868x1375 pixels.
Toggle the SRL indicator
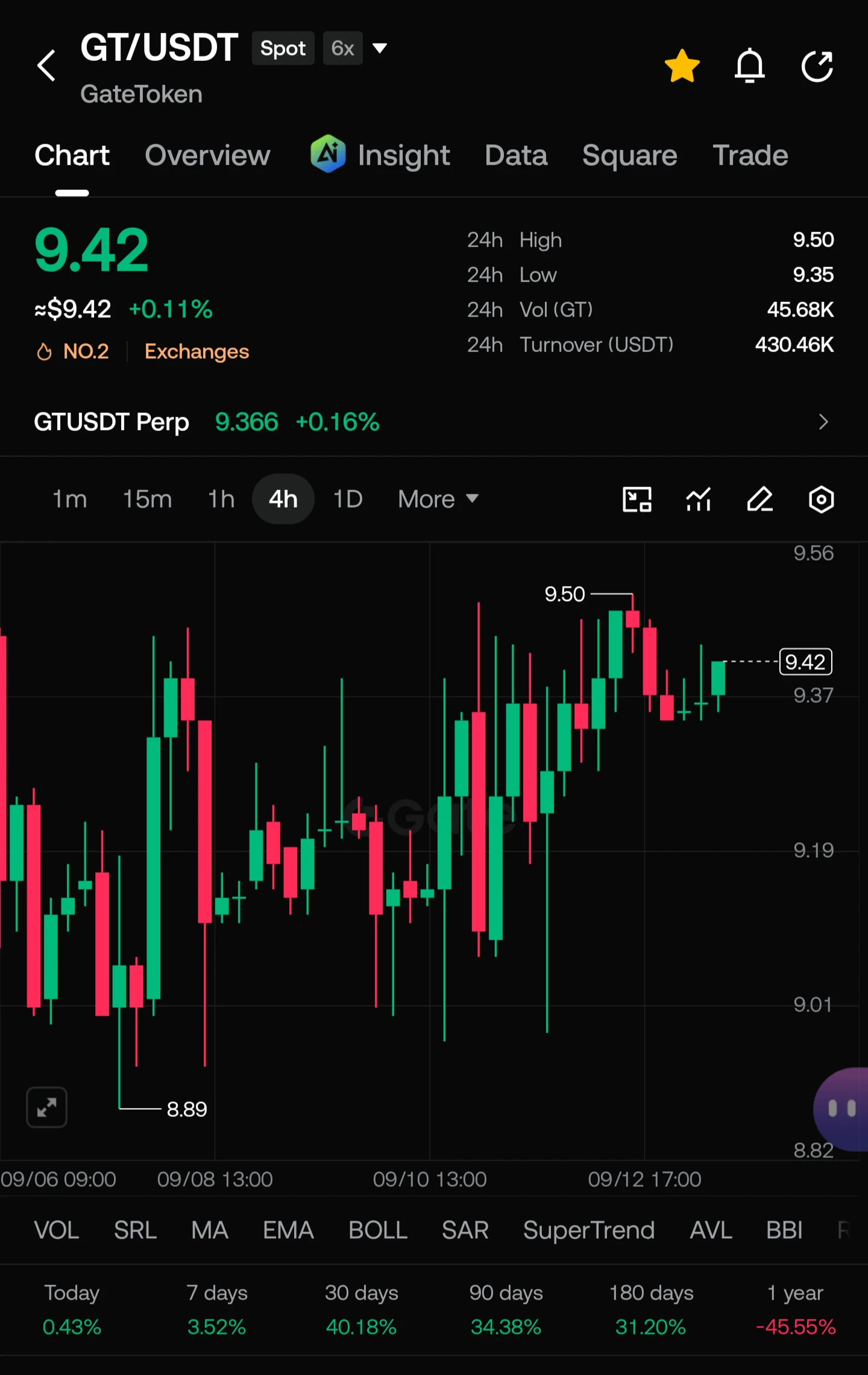(135, 1230)
